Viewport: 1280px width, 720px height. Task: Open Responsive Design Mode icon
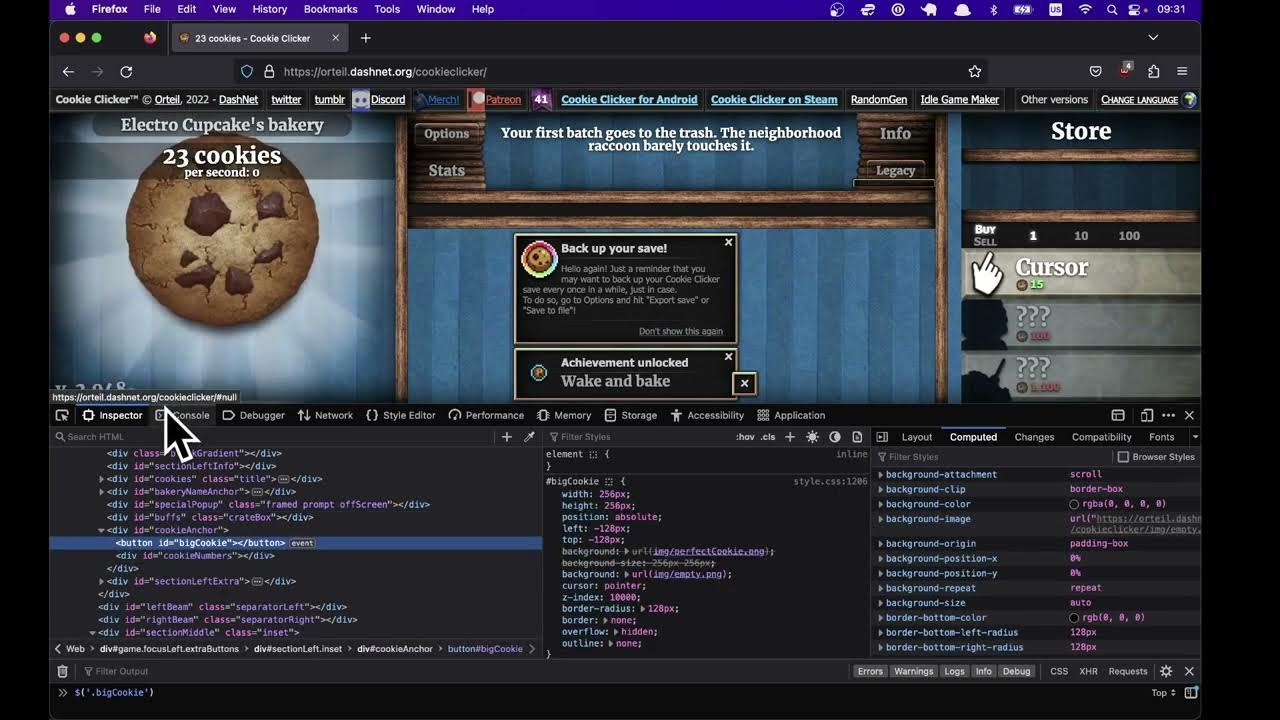click(x=1147, y=415)
